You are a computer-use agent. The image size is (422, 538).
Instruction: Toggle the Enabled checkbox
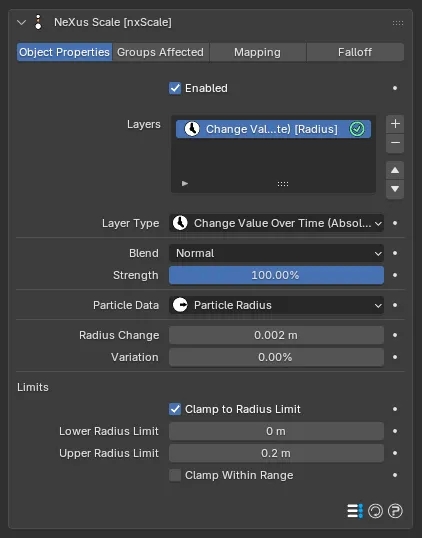coord(175,88)
